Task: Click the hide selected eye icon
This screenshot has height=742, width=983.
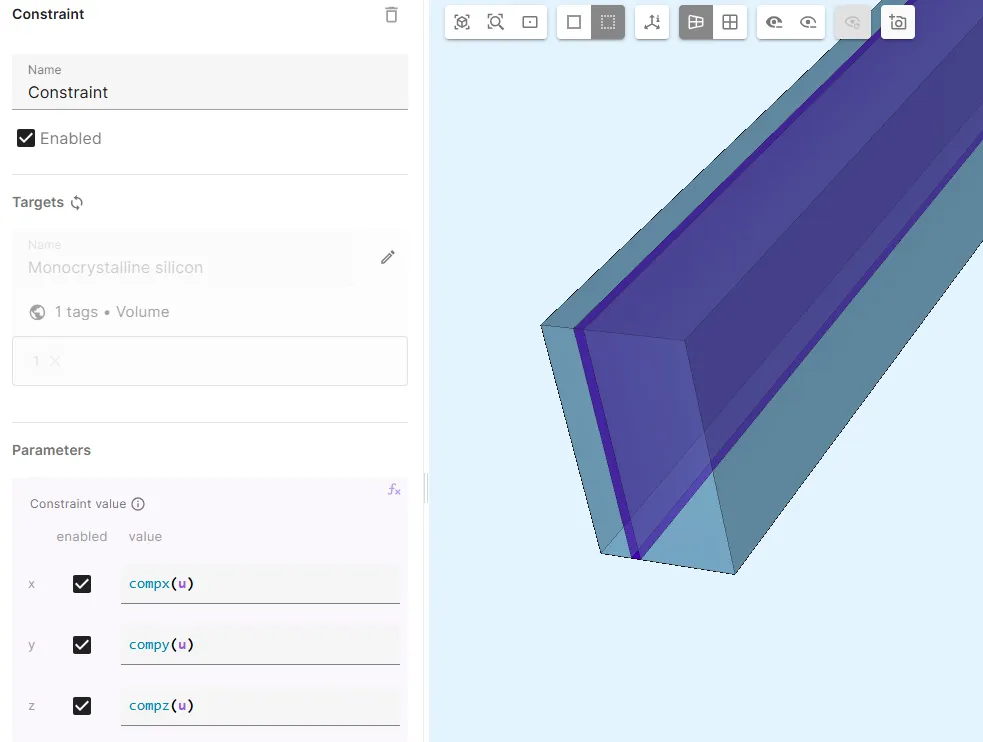Action: tap(774, 22)
